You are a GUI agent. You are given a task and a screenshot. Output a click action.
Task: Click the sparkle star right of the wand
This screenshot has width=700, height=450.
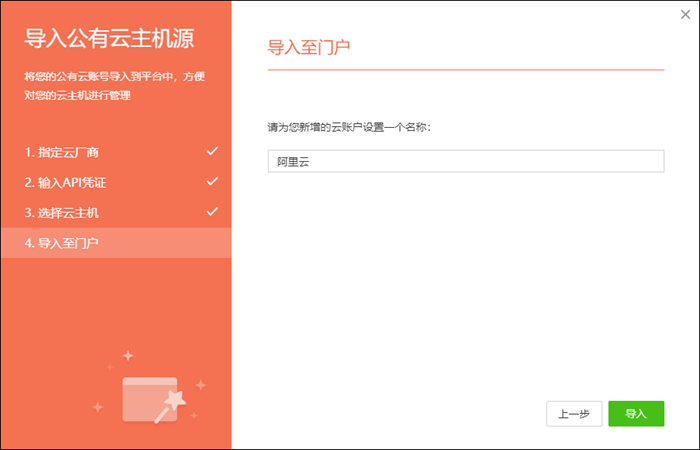click(200, 385)
